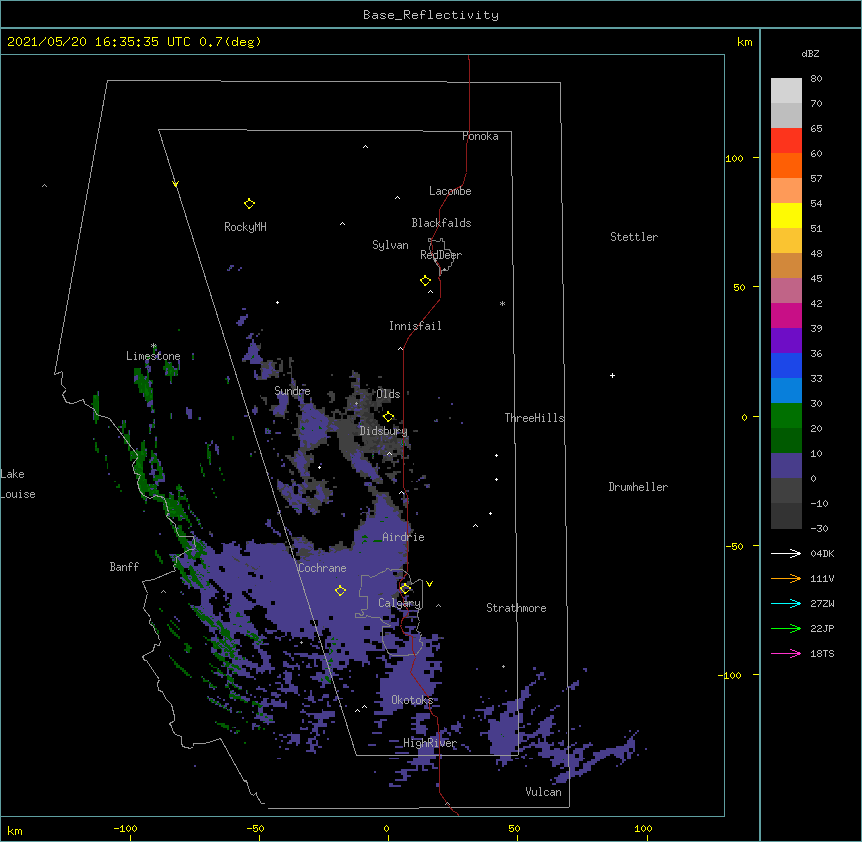Click the blue 36 dBZ color swatch

(786, 365)
